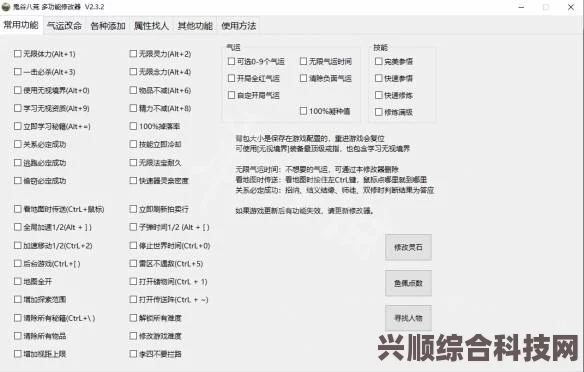This screenshot has width=584, height=372.
Task: Tick 快速修炼 checkbox
Action: 378,95
